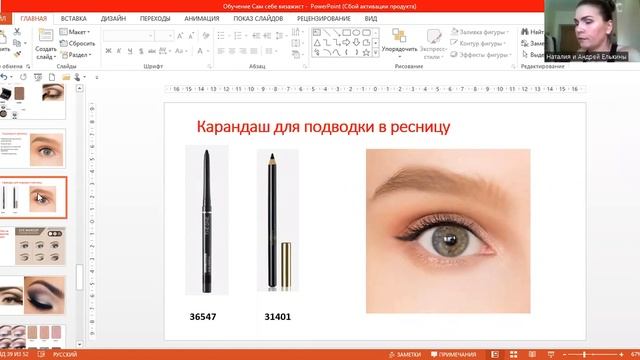Image resolution: width=640 pixels, height=360 pixels.
Task: Open character spacing dropdown
Action: [165, 51]
